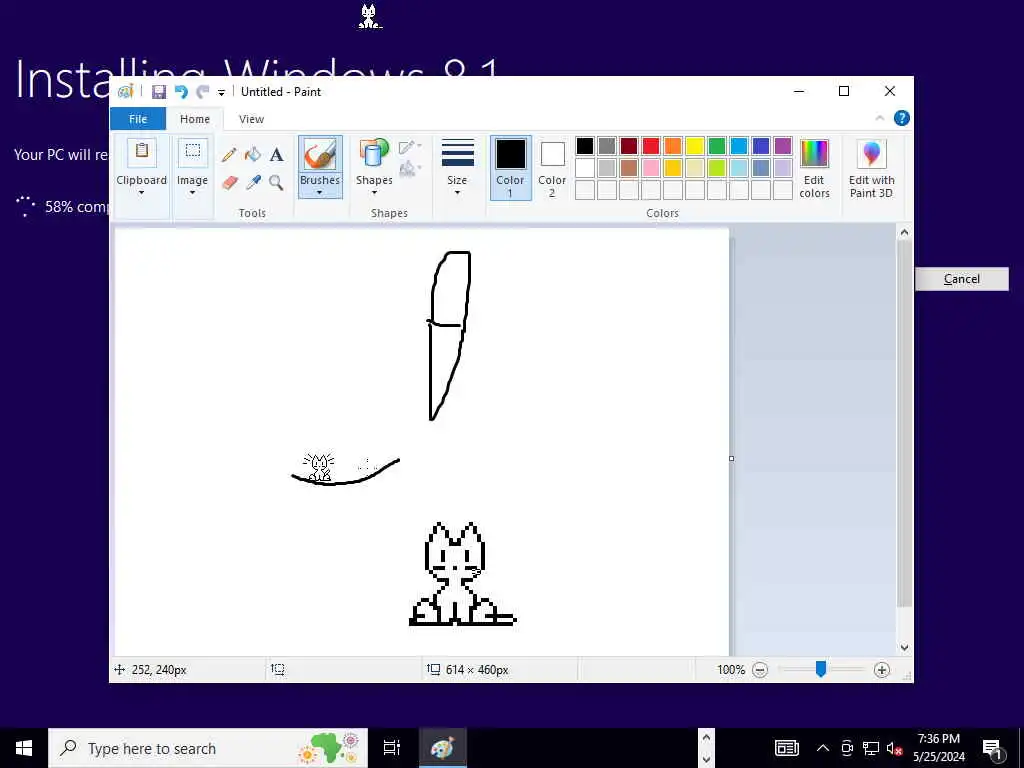The image size is (1024, 768).
Task: Pick the yellow color swatch
Action: pyautogui.click(x=695, y=146)
